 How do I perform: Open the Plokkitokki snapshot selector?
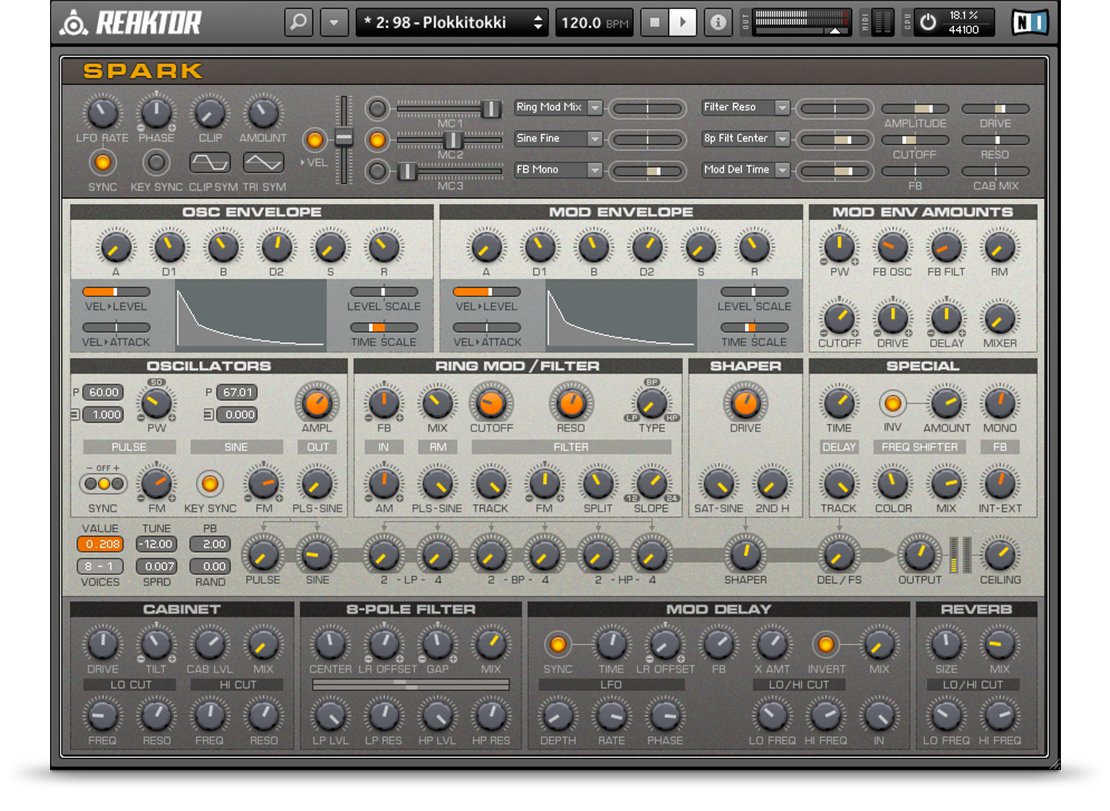coord(452,23)
